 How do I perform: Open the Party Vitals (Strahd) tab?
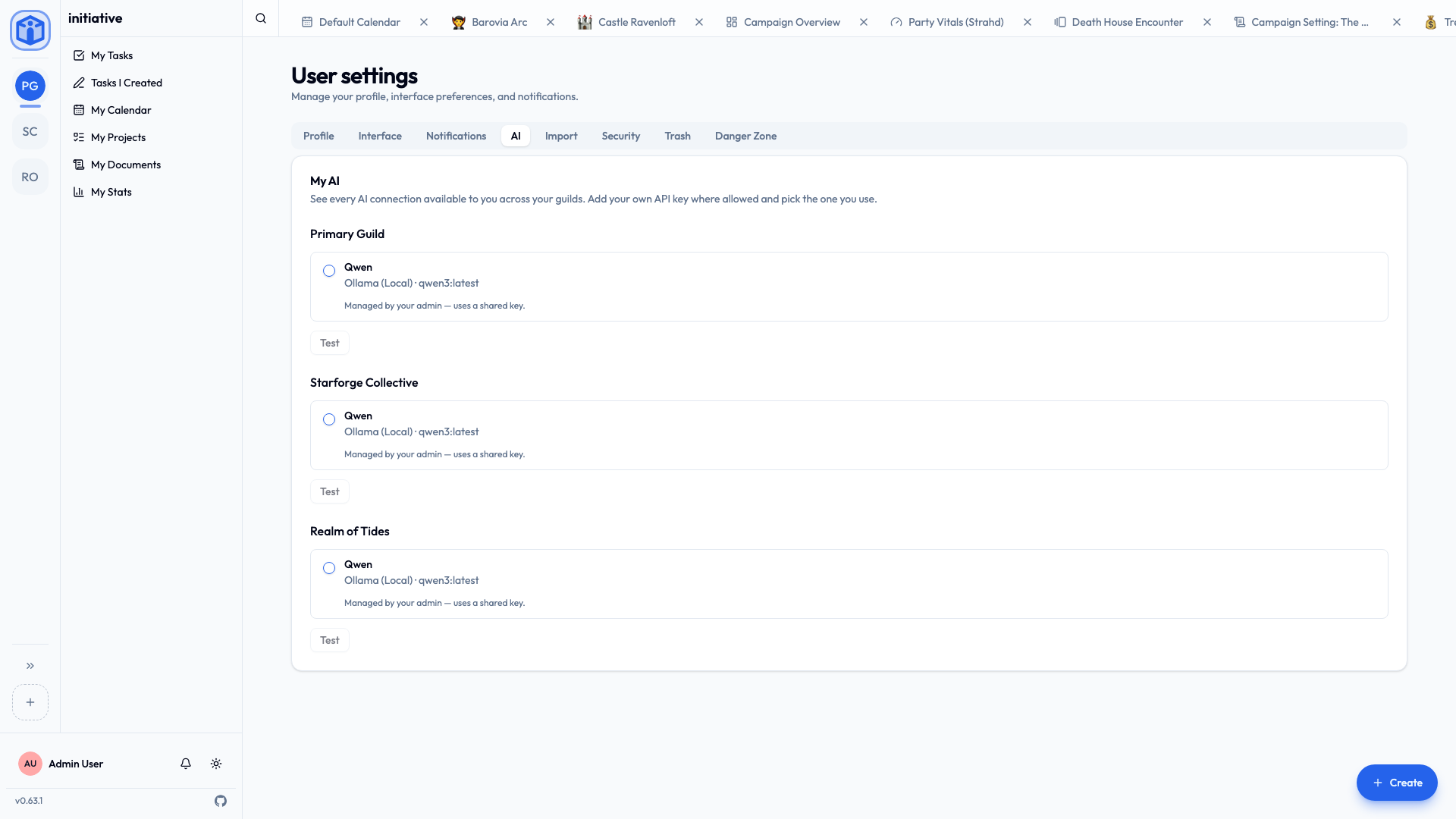pyautogui.click(x=947, y=22)
